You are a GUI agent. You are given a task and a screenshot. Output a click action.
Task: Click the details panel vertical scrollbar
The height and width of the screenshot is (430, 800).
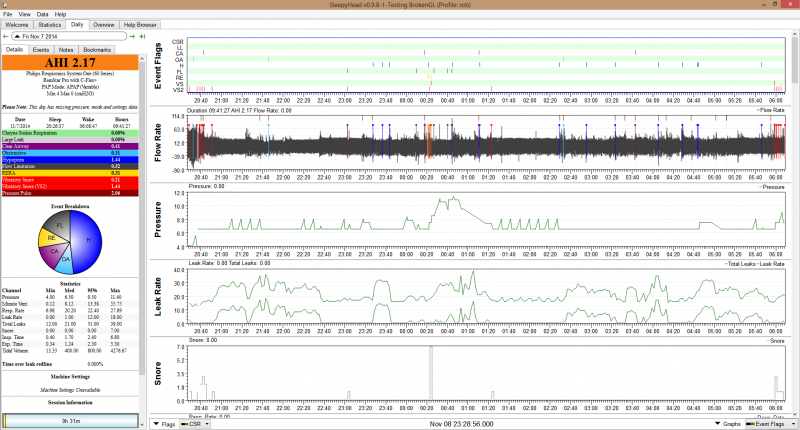click(142, 219)
